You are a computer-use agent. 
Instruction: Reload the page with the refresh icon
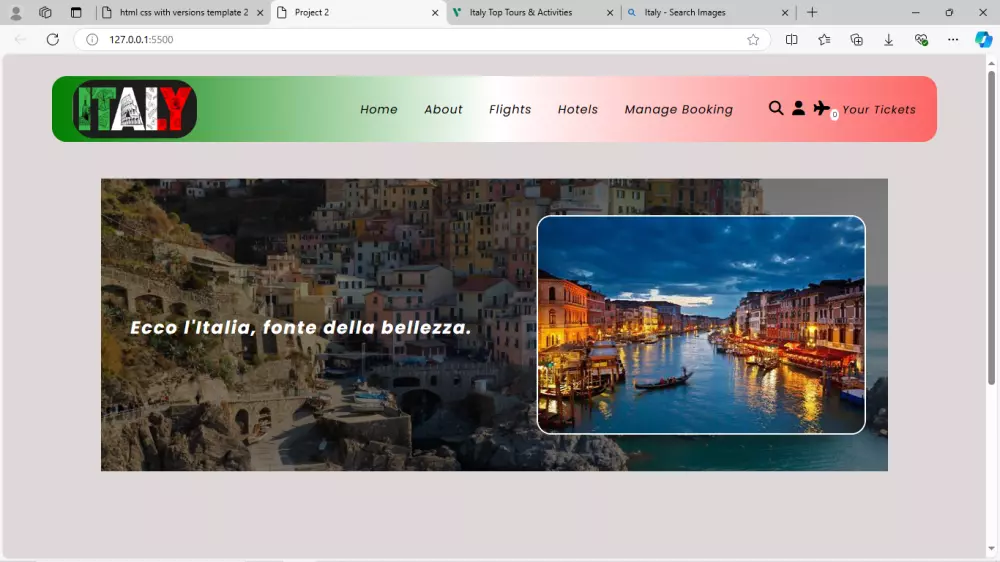[x=53, y=40]
